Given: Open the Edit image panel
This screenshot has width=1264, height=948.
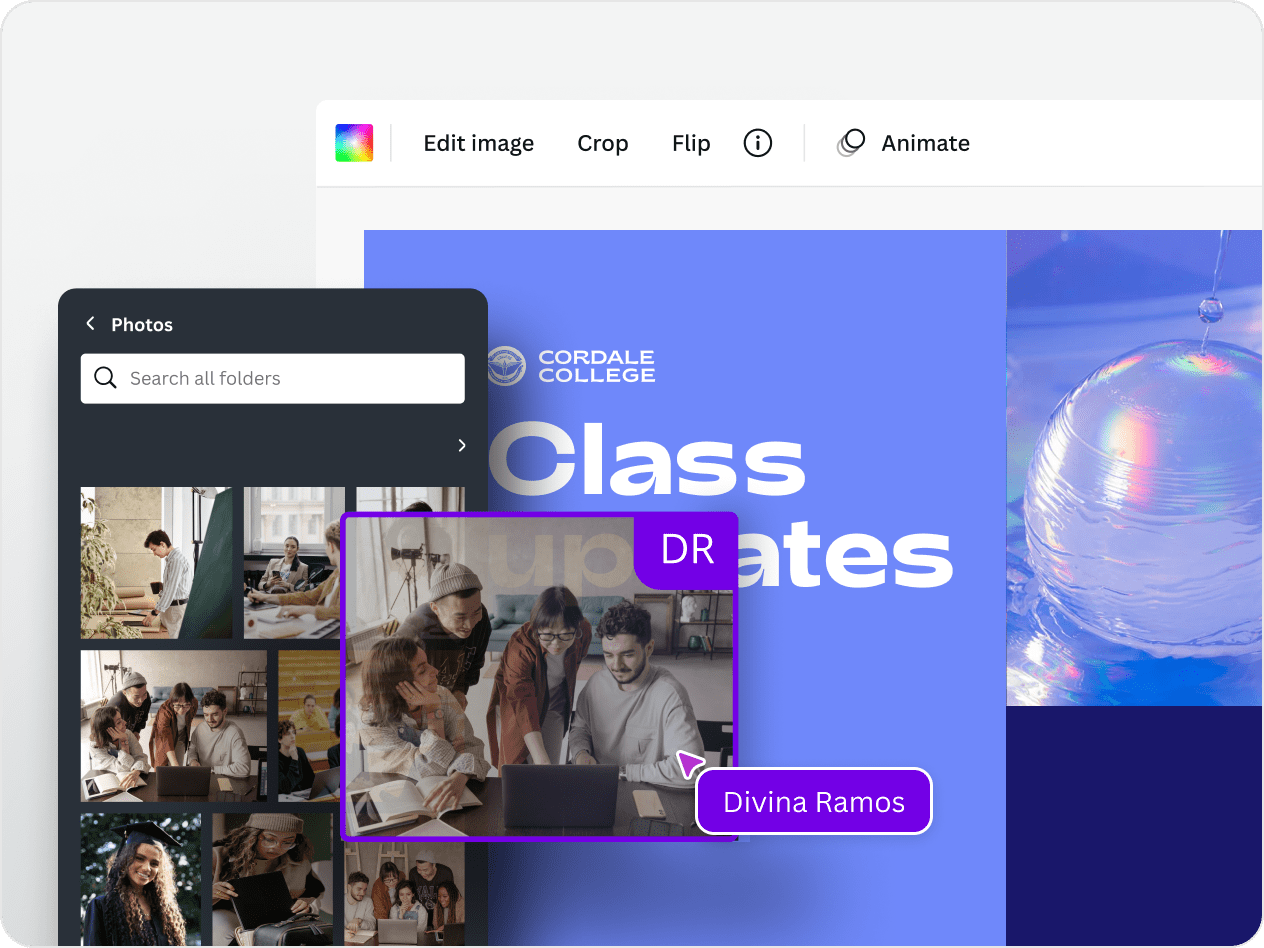Looking at the screenshot, I should (x=478, y=143).
